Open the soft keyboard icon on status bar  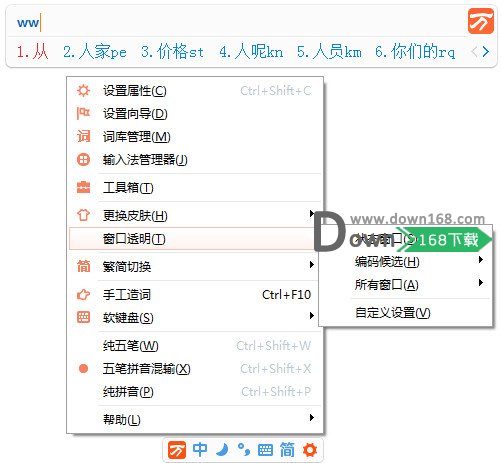(265, 450)
